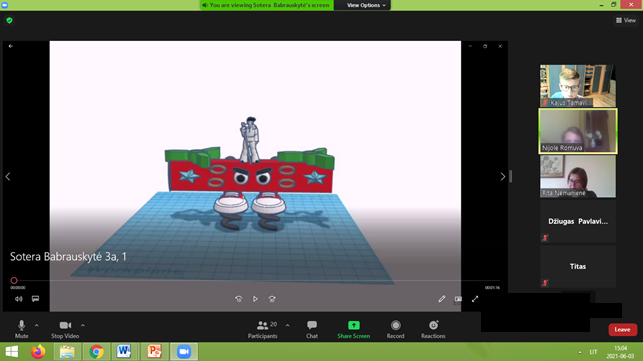The width and height of the screenshot is (643, 361).
Task: Mute the microphone
Action: [21, 329]
